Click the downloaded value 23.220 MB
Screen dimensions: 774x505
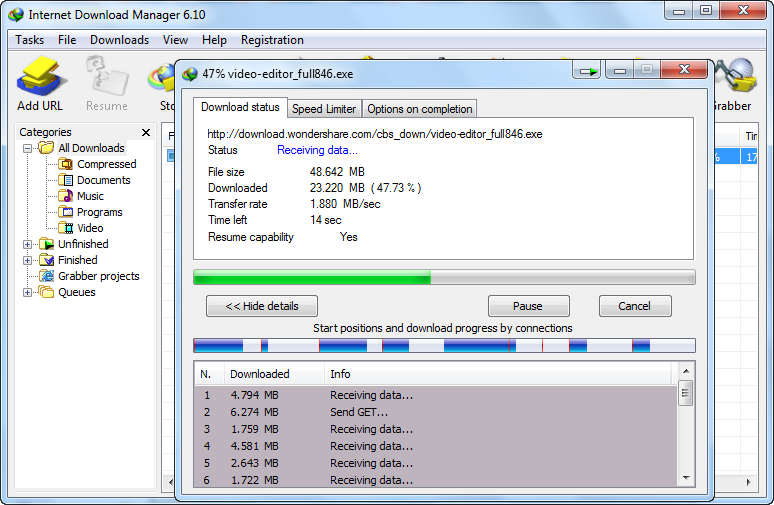[x=337, y=188]
